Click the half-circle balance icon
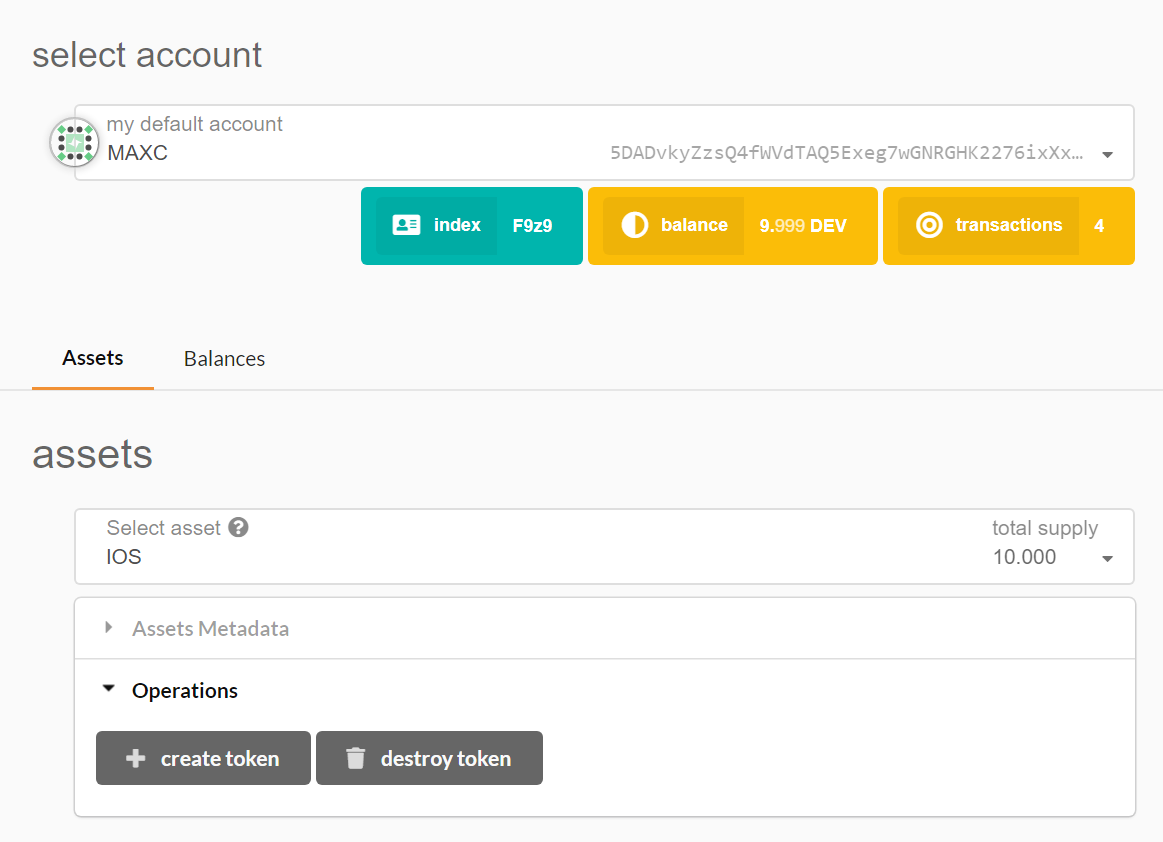1163x842 pixels. coord(634,225)
